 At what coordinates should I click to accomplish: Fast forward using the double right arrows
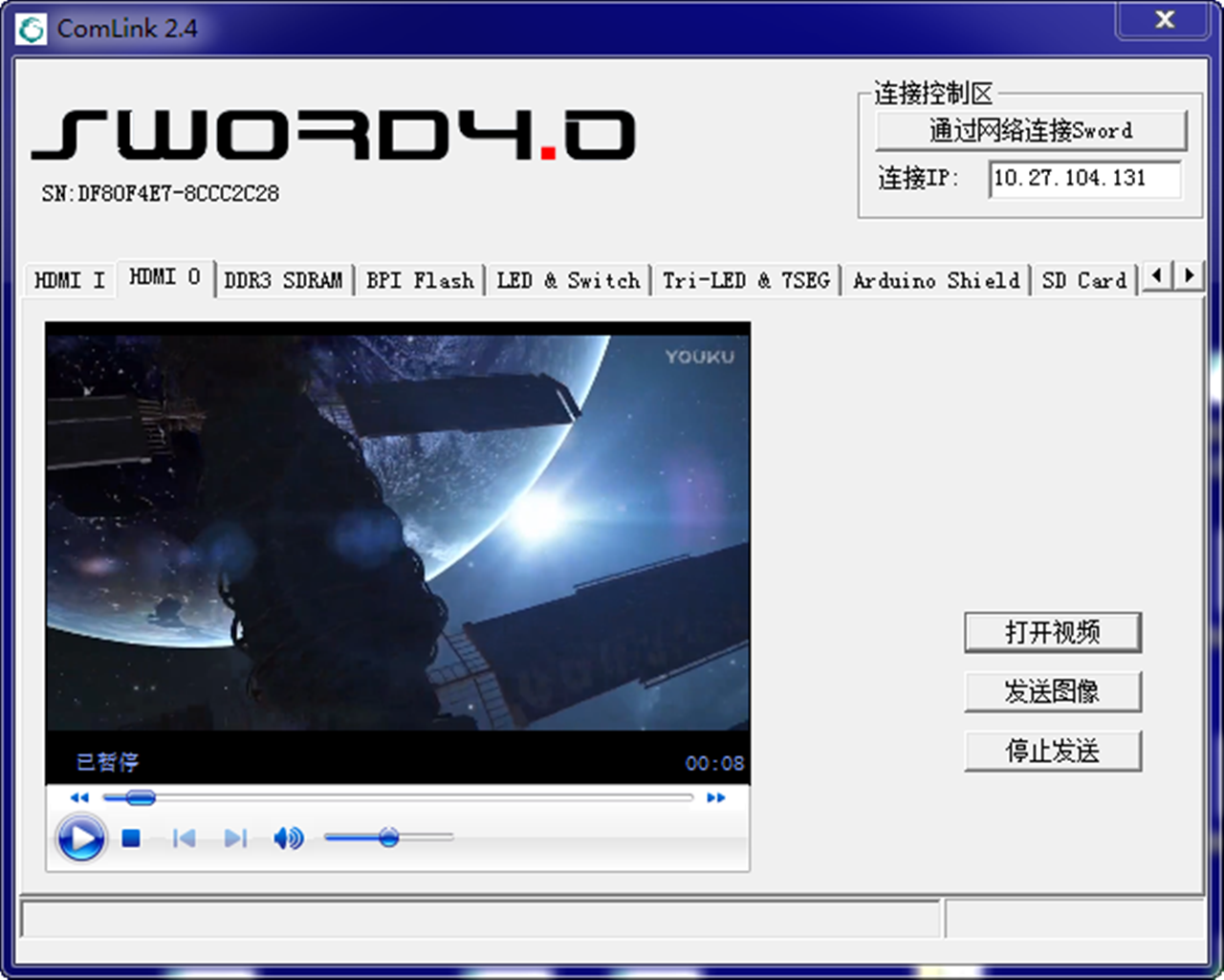click(x=715, y=797)
